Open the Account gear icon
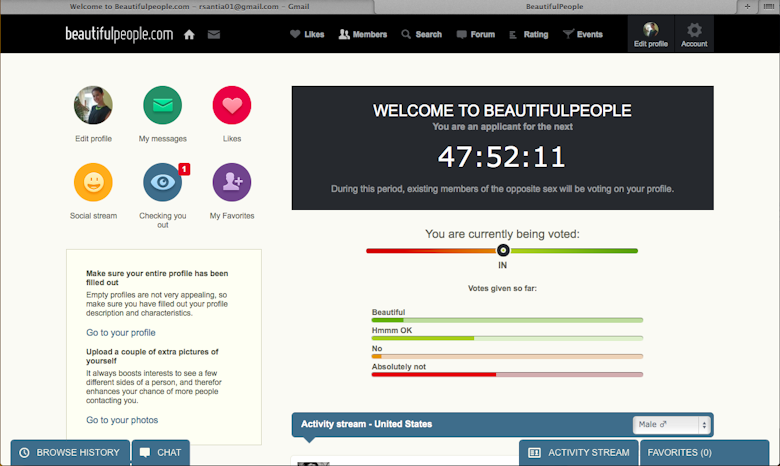 coord(694,33)
